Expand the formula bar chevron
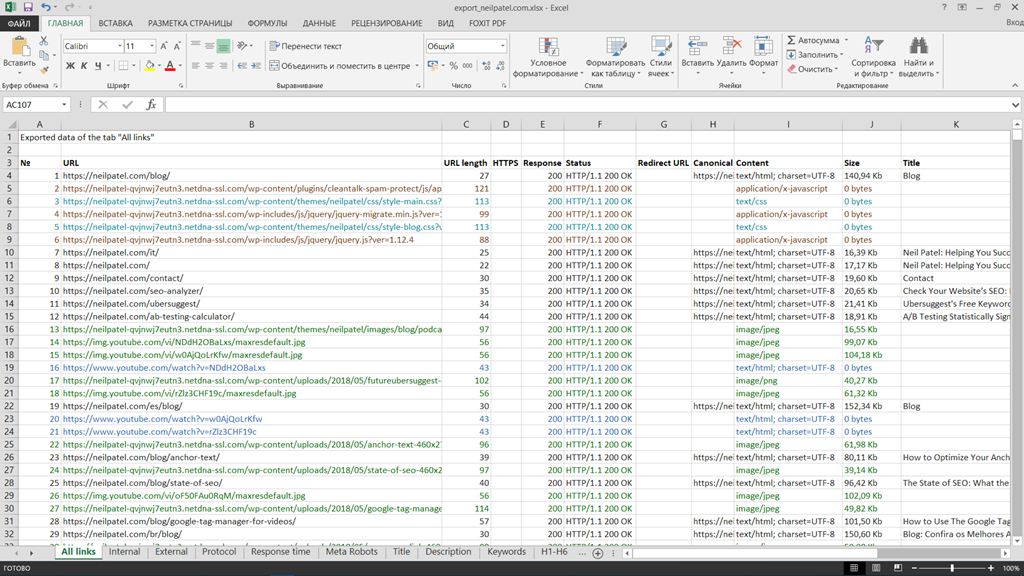1024x576 pixels. click(1016, 104)
